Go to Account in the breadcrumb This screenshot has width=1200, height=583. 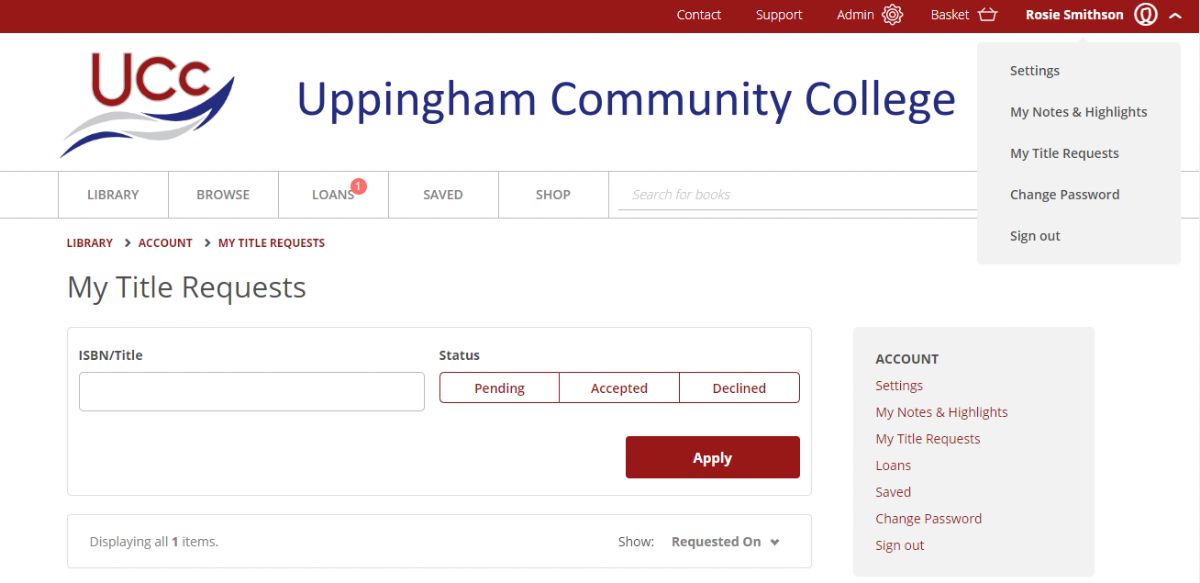coord(165,243)
